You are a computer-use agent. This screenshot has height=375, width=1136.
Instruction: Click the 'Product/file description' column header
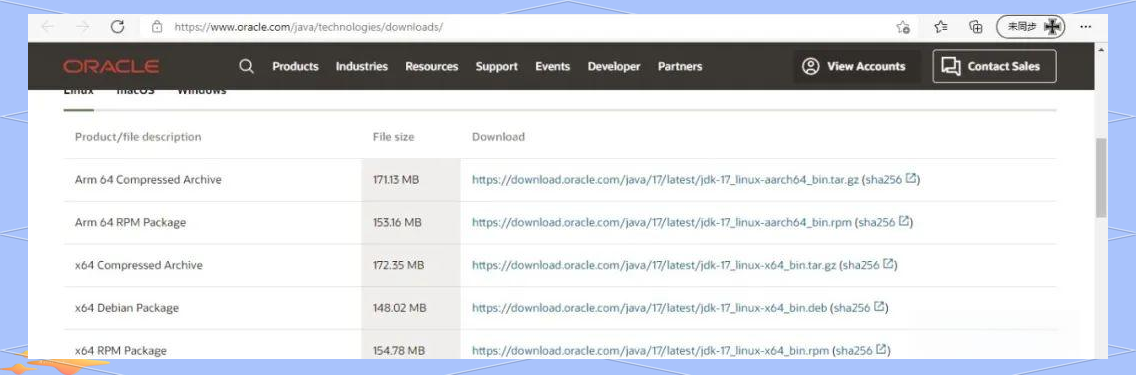[x=138, y=137]
